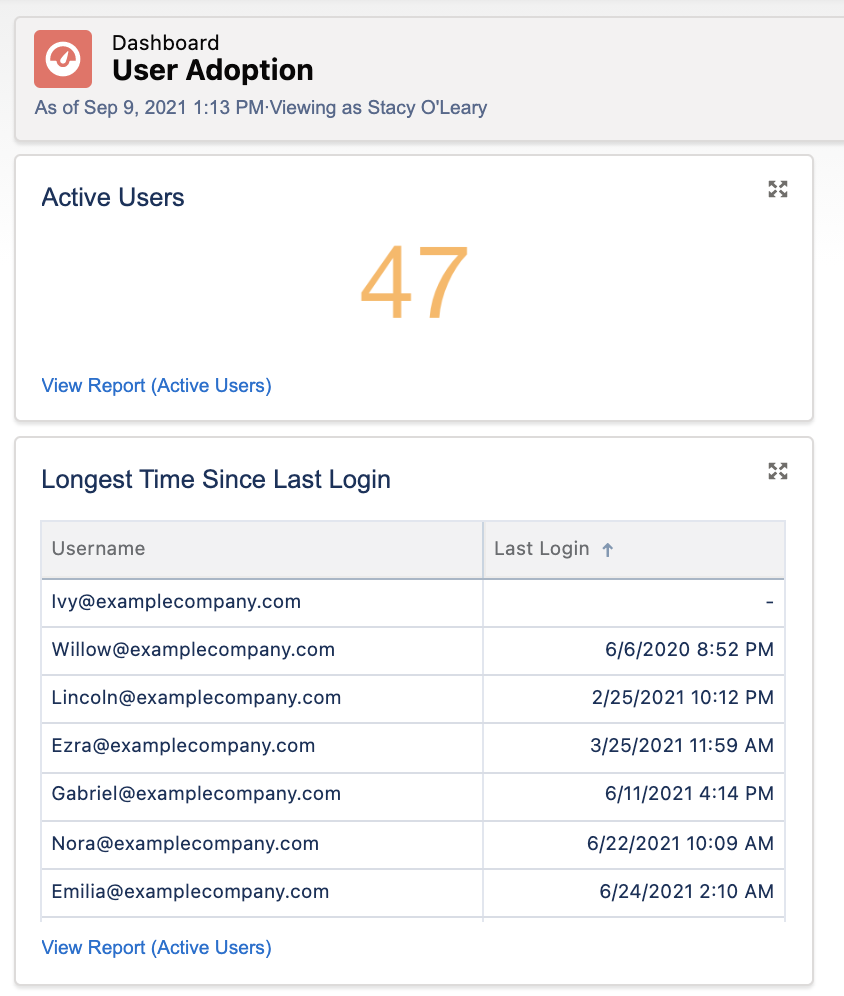Expand the Active Users widget to full screen
The image size is (844, 996).
pyautogui.click(x=778, y=189)
